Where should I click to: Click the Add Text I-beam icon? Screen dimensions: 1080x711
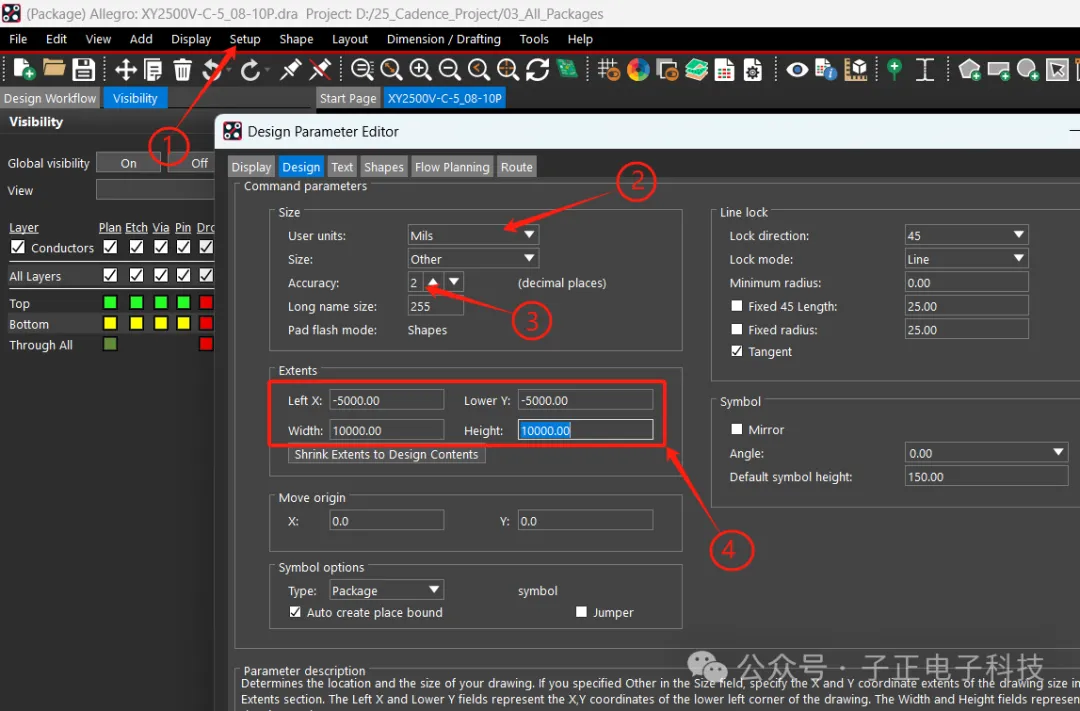[924, 70]
